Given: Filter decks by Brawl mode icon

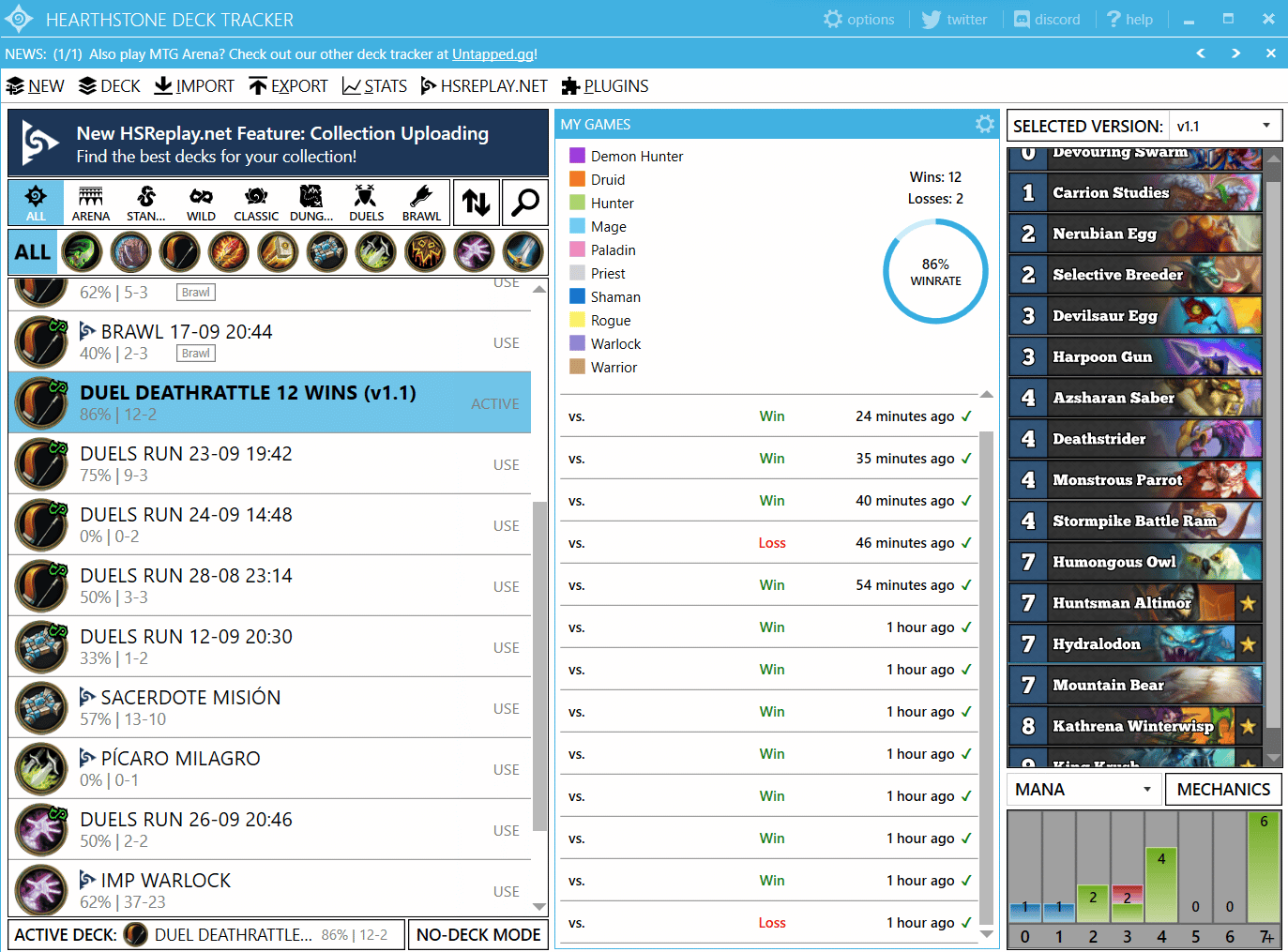Looking at the screenshot, I should click(x=421, y=203).
